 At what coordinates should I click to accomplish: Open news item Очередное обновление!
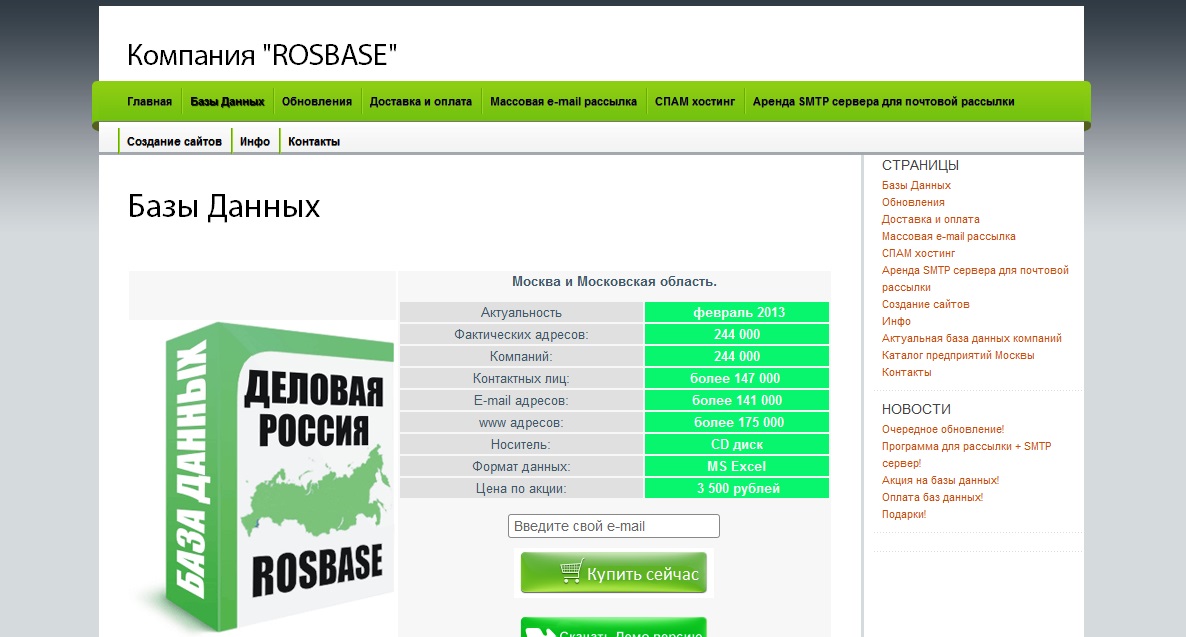tap(942, 429)
